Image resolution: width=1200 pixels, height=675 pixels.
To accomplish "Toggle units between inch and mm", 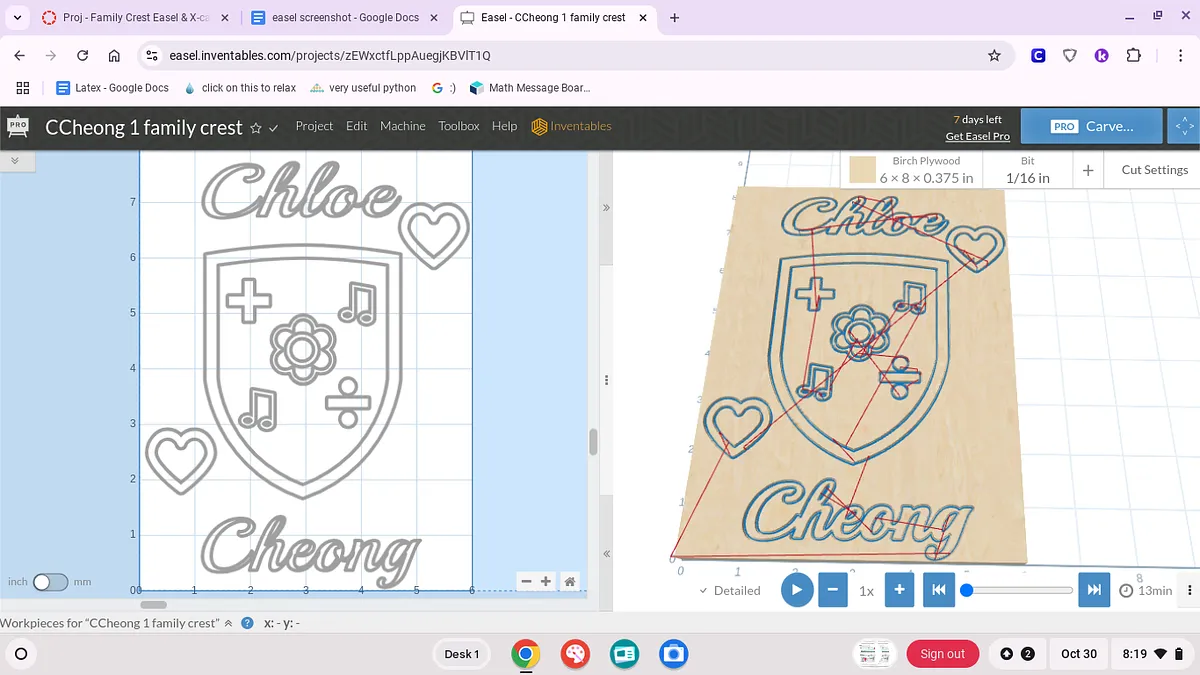I will [50, 582].
